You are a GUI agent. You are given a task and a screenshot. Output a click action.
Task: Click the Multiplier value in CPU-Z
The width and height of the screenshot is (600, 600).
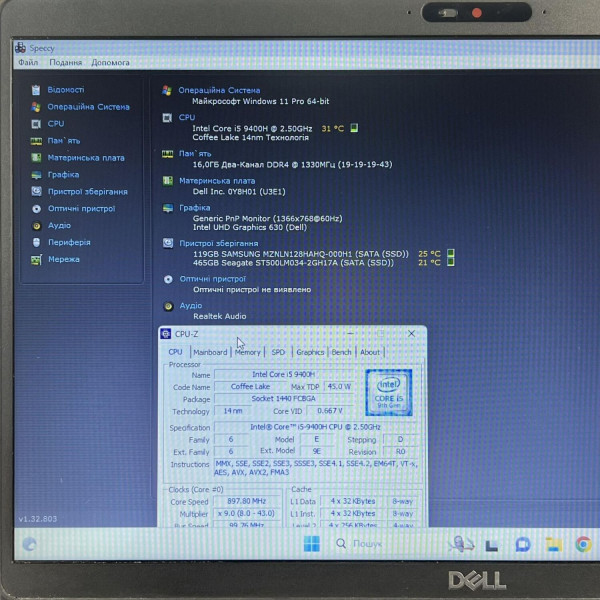pos(246,513)
